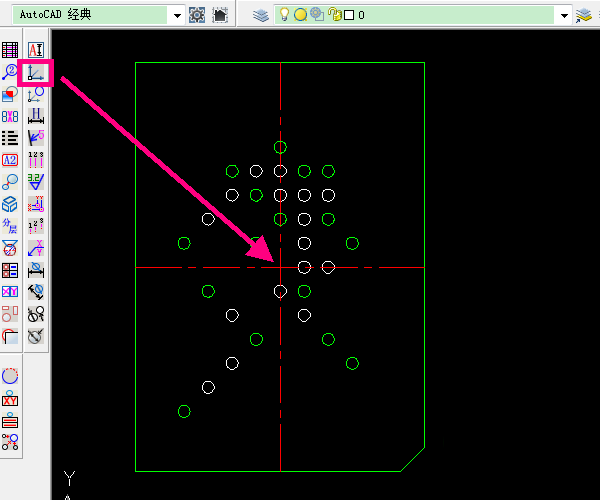Select the coordinate origin UCS tool

pyautogui.click(x=36, y=72)
